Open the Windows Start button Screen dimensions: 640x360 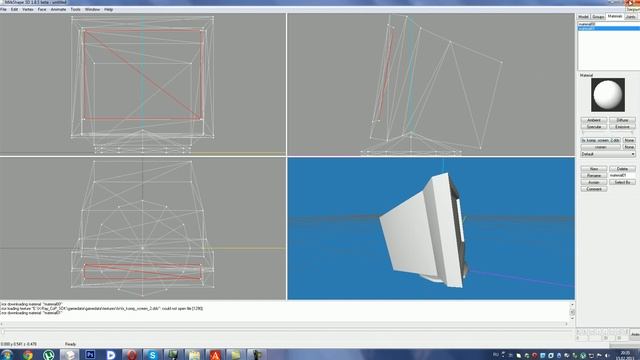pos(7,355)
